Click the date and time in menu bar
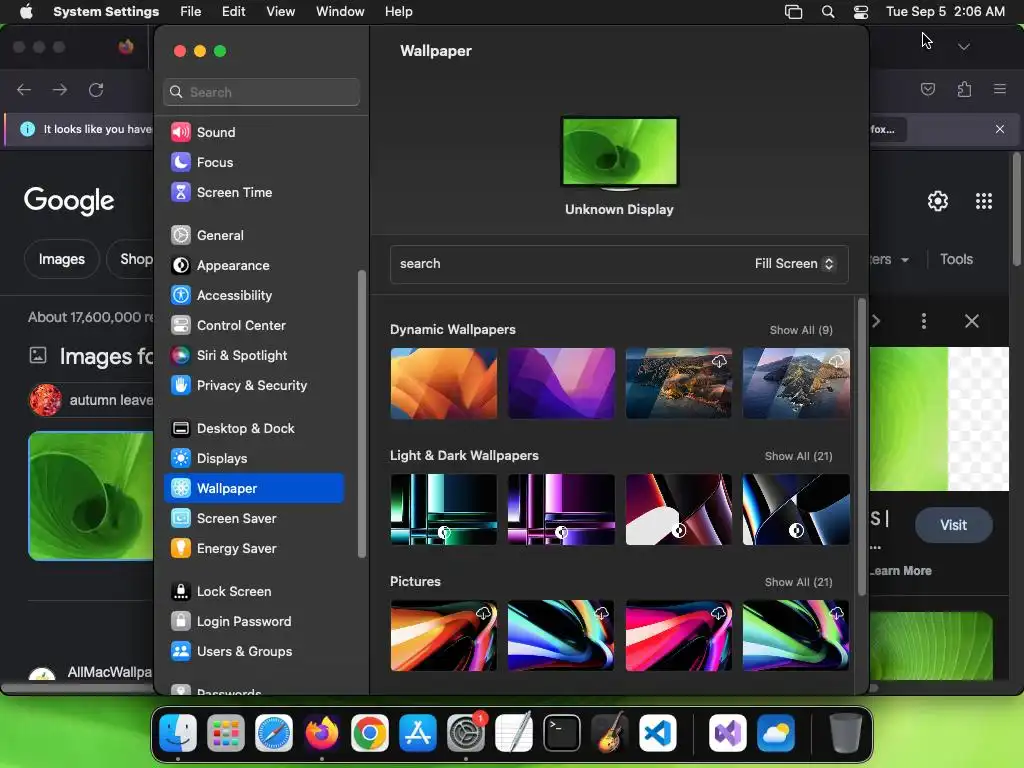Viewport: 1024px width, 768px height. (945, 12)
